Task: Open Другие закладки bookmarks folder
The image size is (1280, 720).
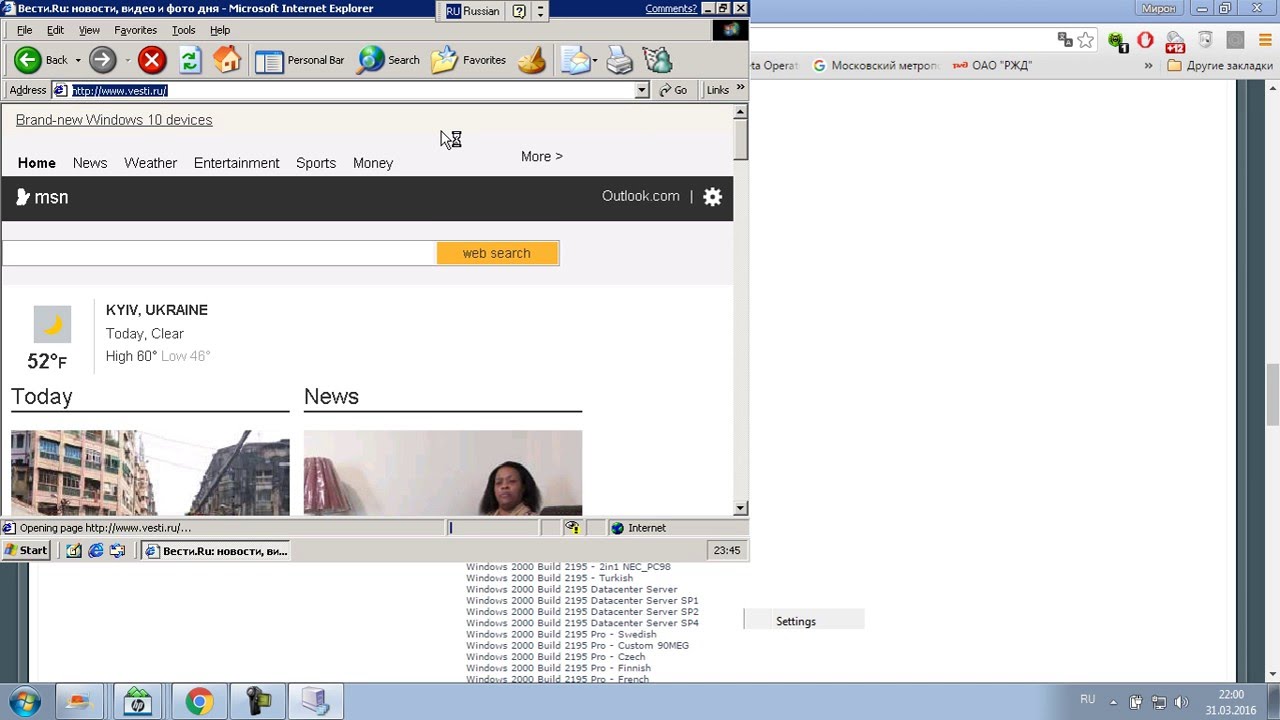Action: (x=1220, y=66)
